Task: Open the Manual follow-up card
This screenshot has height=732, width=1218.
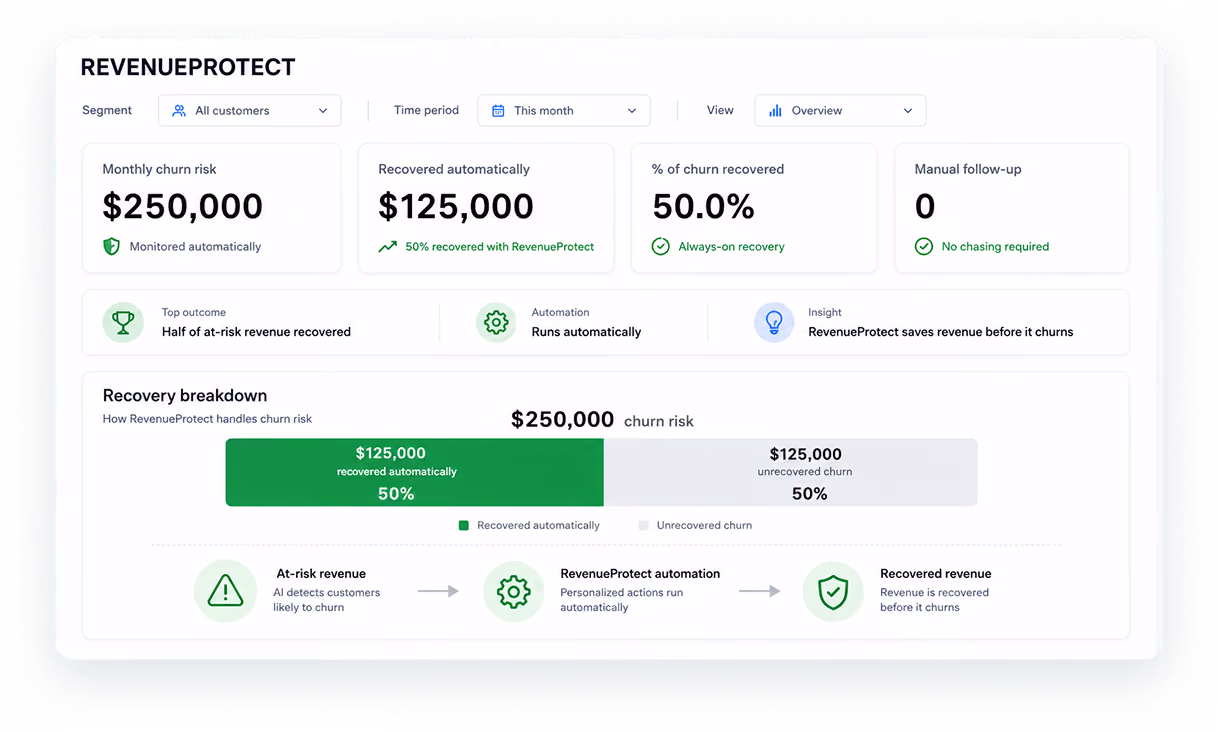Action: [x=1012, y=208]
